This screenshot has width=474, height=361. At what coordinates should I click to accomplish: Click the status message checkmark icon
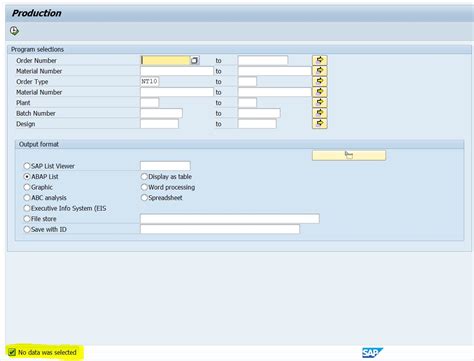tap(12, 352)
